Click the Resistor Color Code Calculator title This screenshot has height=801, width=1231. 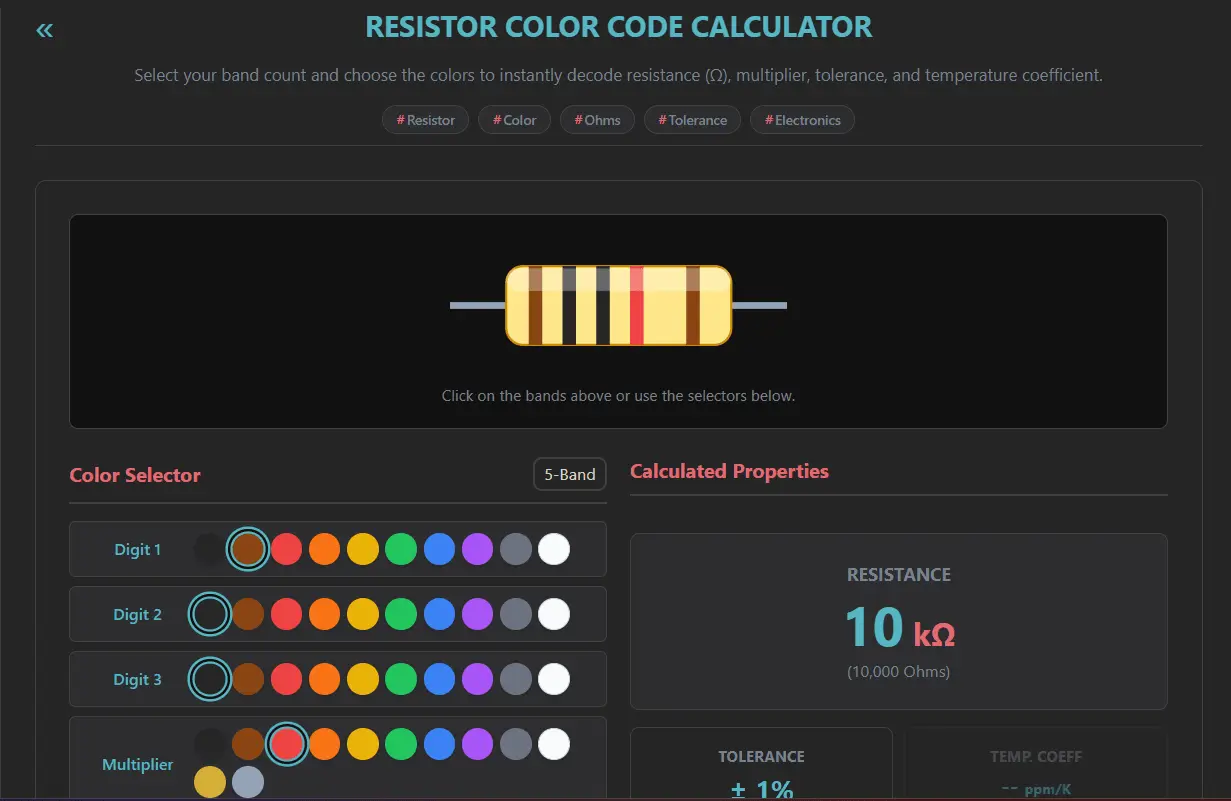[619, 27]
